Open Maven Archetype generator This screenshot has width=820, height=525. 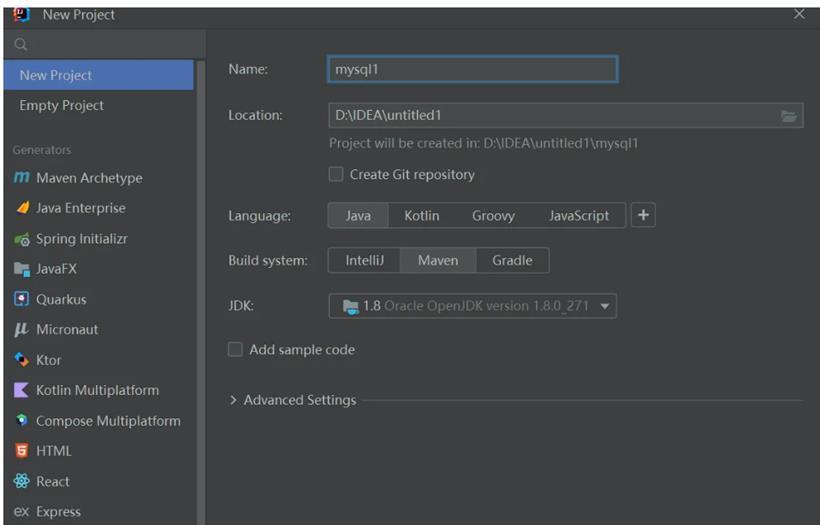99,178
